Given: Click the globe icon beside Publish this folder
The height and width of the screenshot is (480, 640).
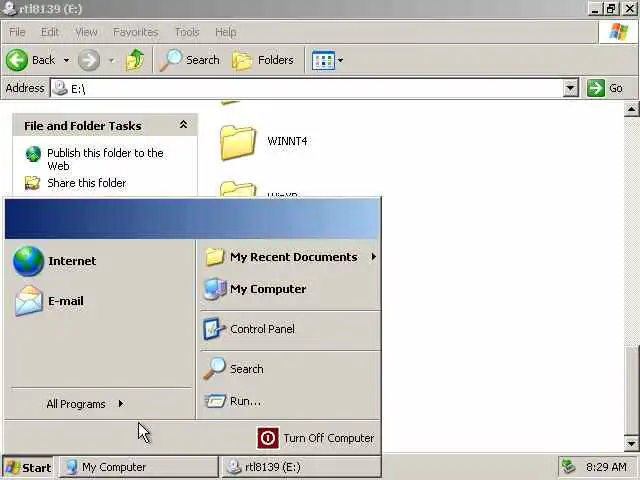Looking at the screenshot, I should click(x=33, y=154).
